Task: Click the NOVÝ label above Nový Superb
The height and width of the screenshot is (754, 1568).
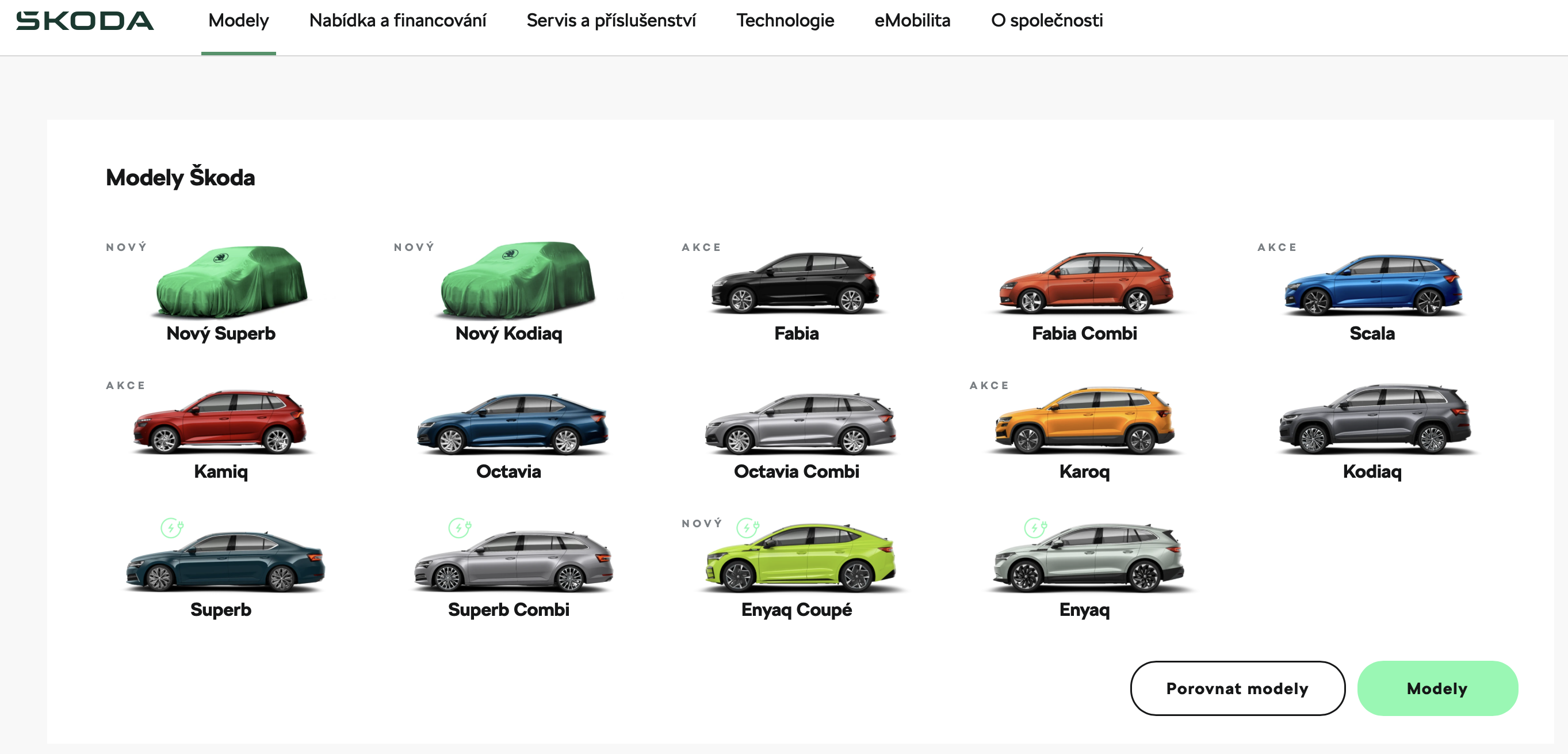Action: click(x=127, y=247)
